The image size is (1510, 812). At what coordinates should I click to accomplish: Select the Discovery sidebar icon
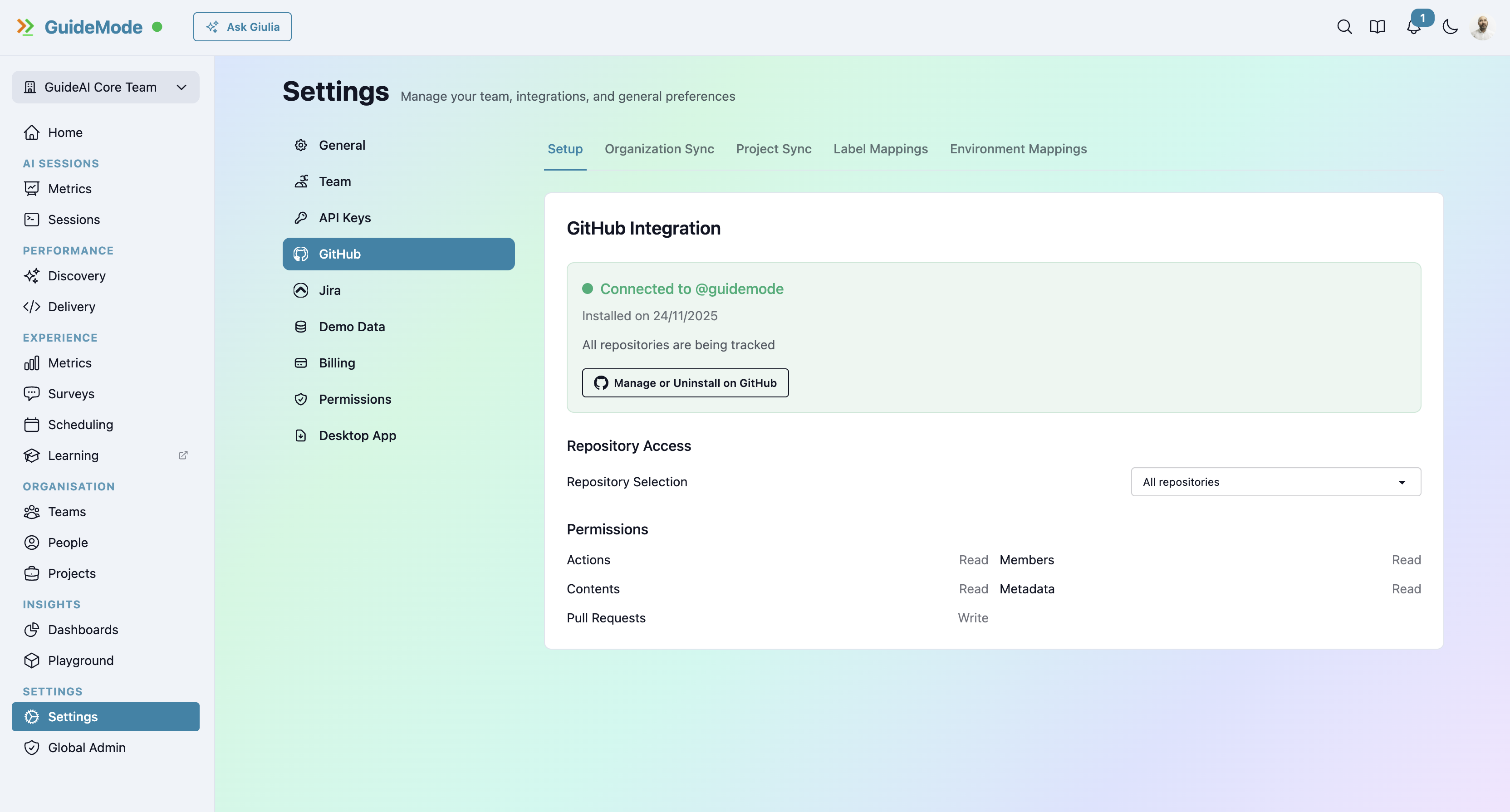pos(32,275)
